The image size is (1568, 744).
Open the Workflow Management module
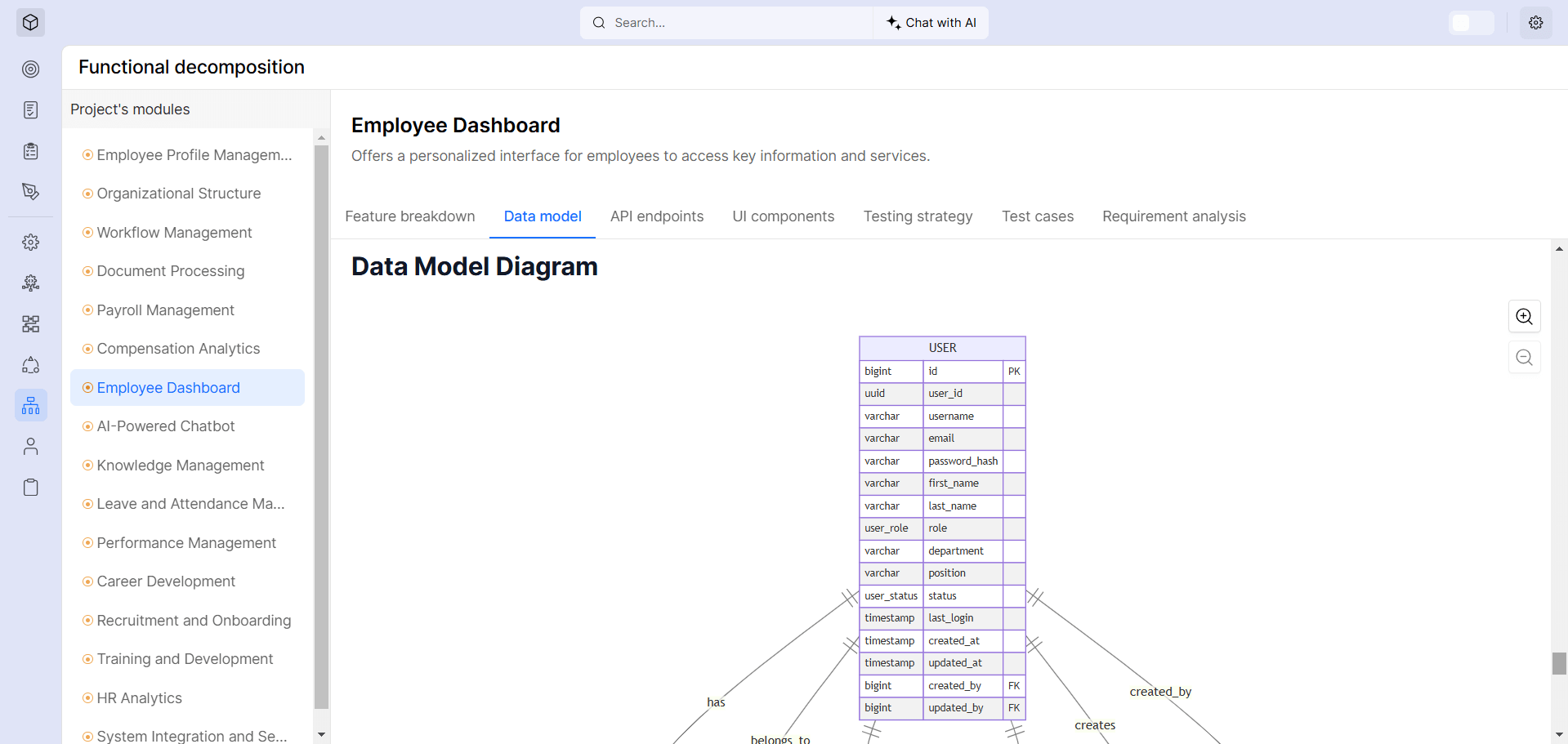coord(187,233)
